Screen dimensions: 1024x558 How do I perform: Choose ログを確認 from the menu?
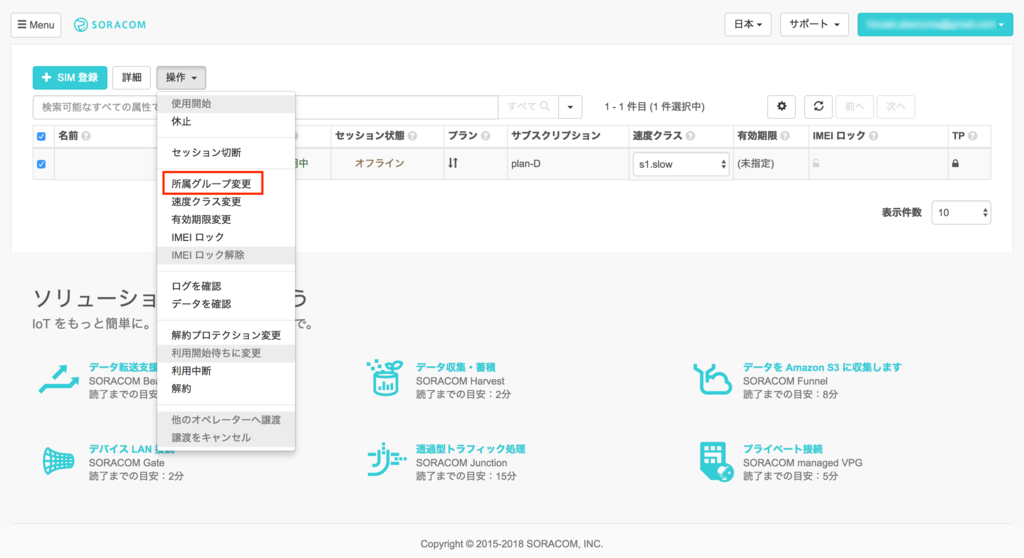tap(225, 286)
